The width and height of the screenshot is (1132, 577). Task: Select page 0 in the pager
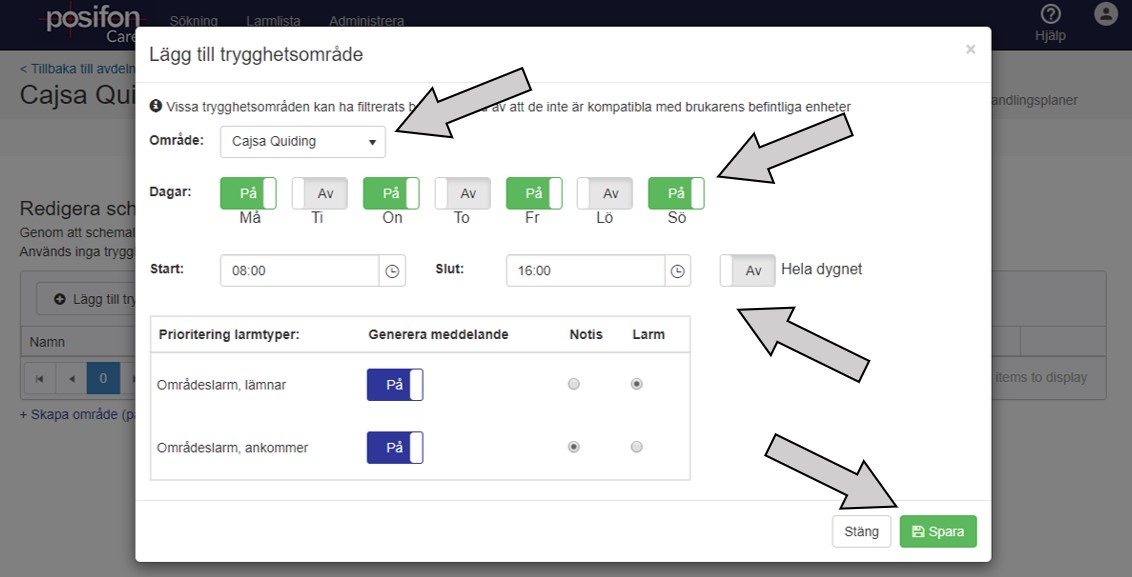(103, 378)
